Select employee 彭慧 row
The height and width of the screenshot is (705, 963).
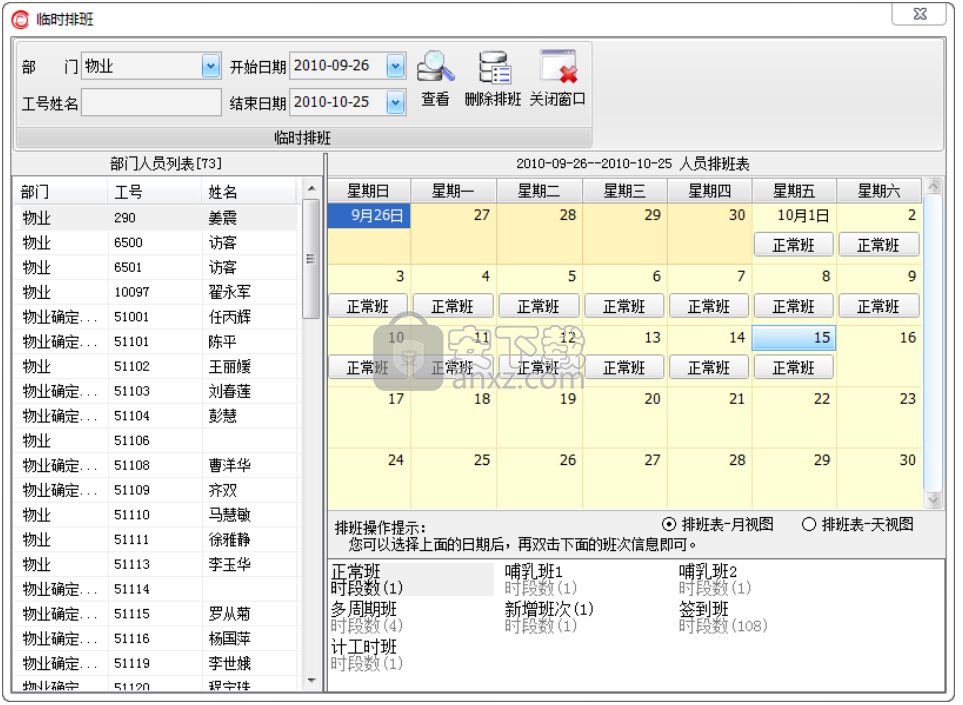coord(157,416)
